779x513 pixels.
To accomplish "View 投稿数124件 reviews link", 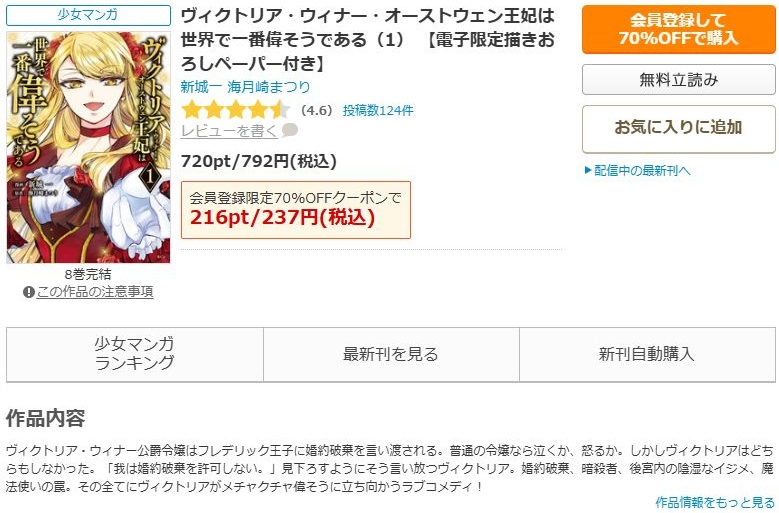I will click(x=378, y=110).
